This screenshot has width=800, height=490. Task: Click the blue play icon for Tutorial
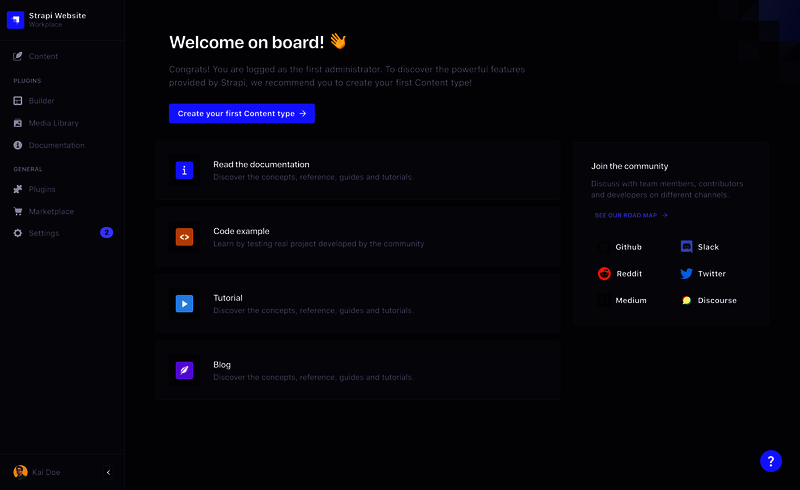[x=185, y=304]
